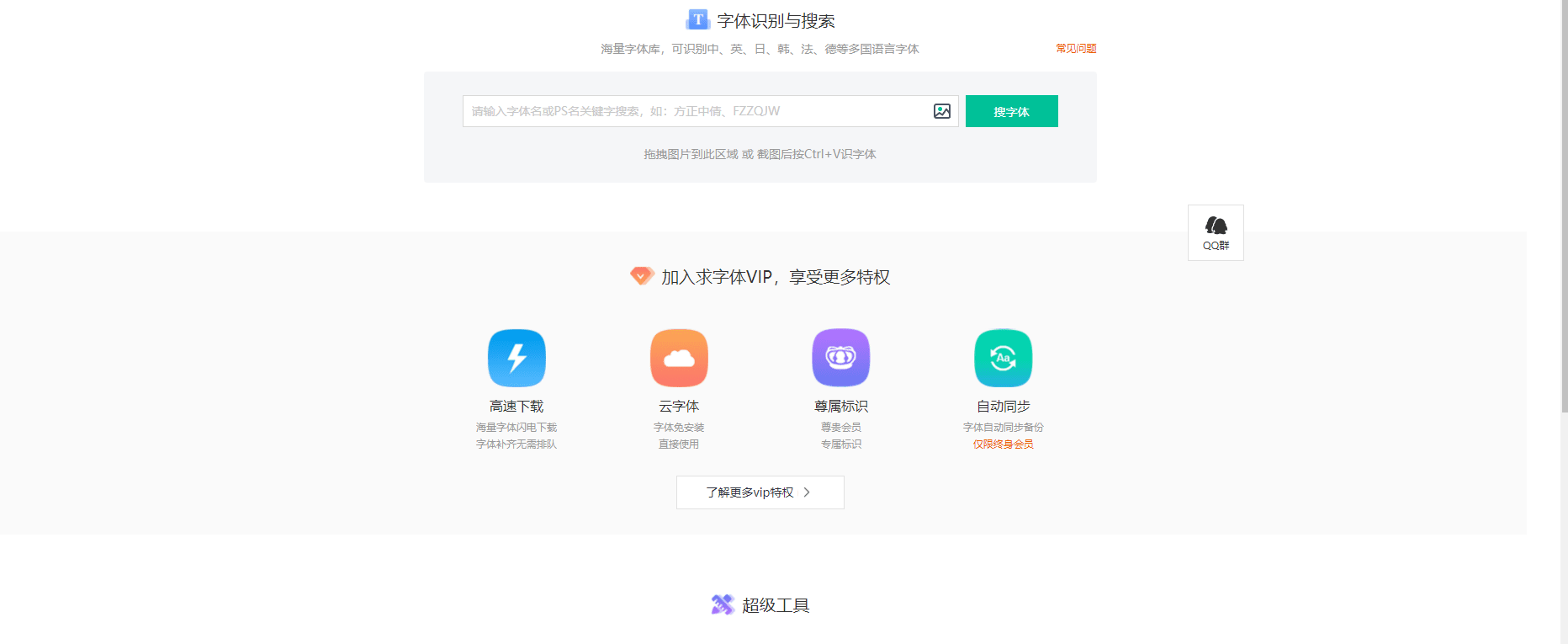Image resolution: width=1568 pixels, height=644 pixels.
Task: Click the 自动同步 sync icon
Action: click(x=1004, y=358)
